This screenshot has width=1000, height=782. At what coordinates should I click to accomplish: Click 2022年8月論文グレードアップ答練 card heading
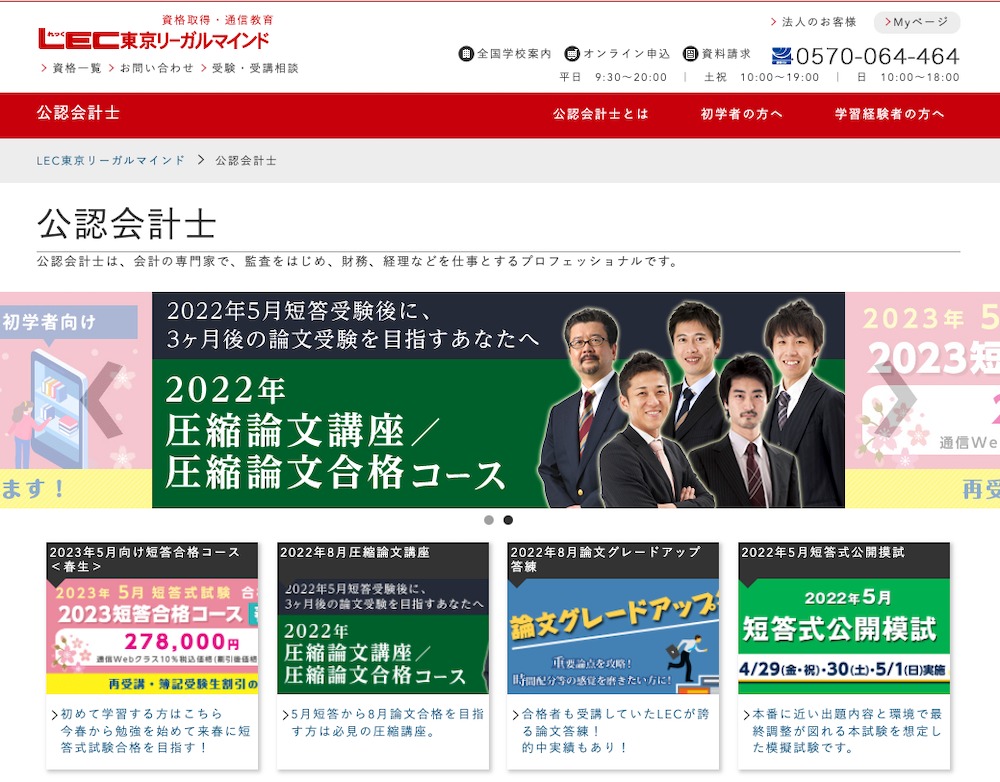[x=605, y=559]
